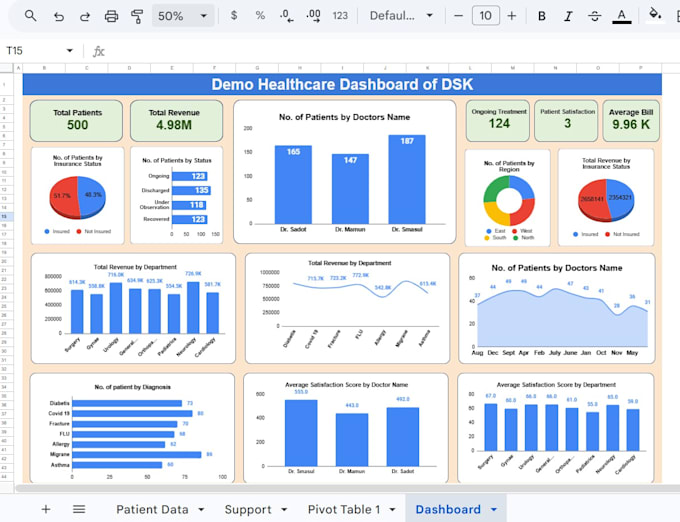Open the all sheets list icon

[x=78, y=509]
